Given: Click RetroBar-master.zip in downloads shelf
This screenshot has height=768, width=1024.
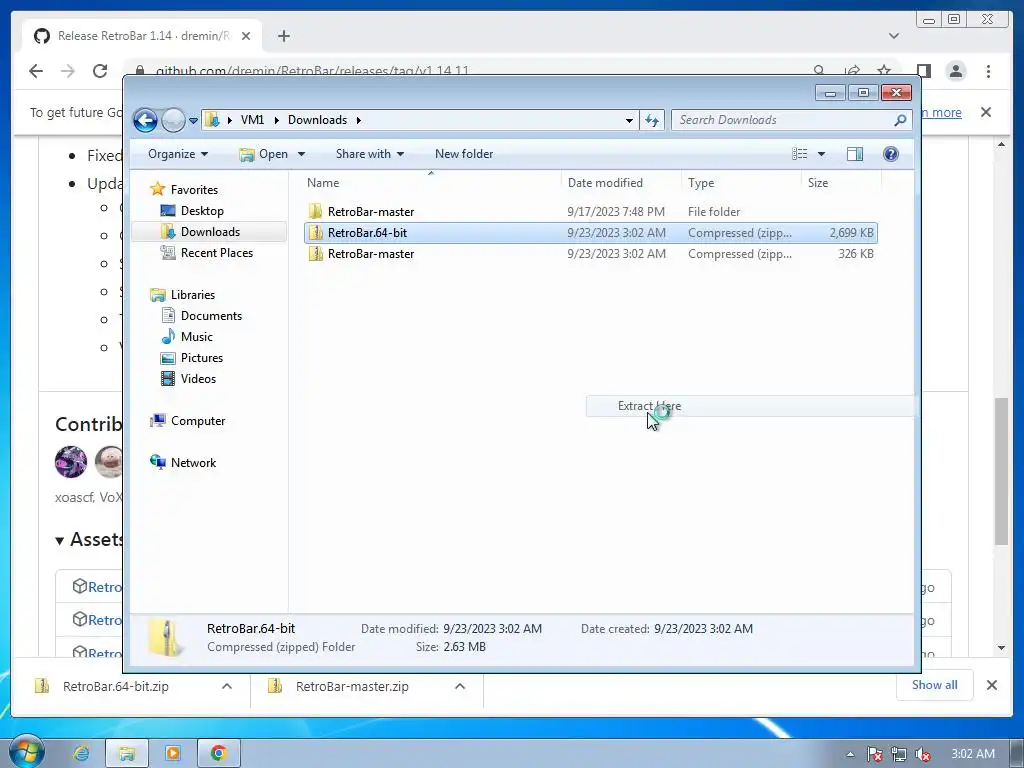Looking at the screenshot, I should click(x=351, y=686).
